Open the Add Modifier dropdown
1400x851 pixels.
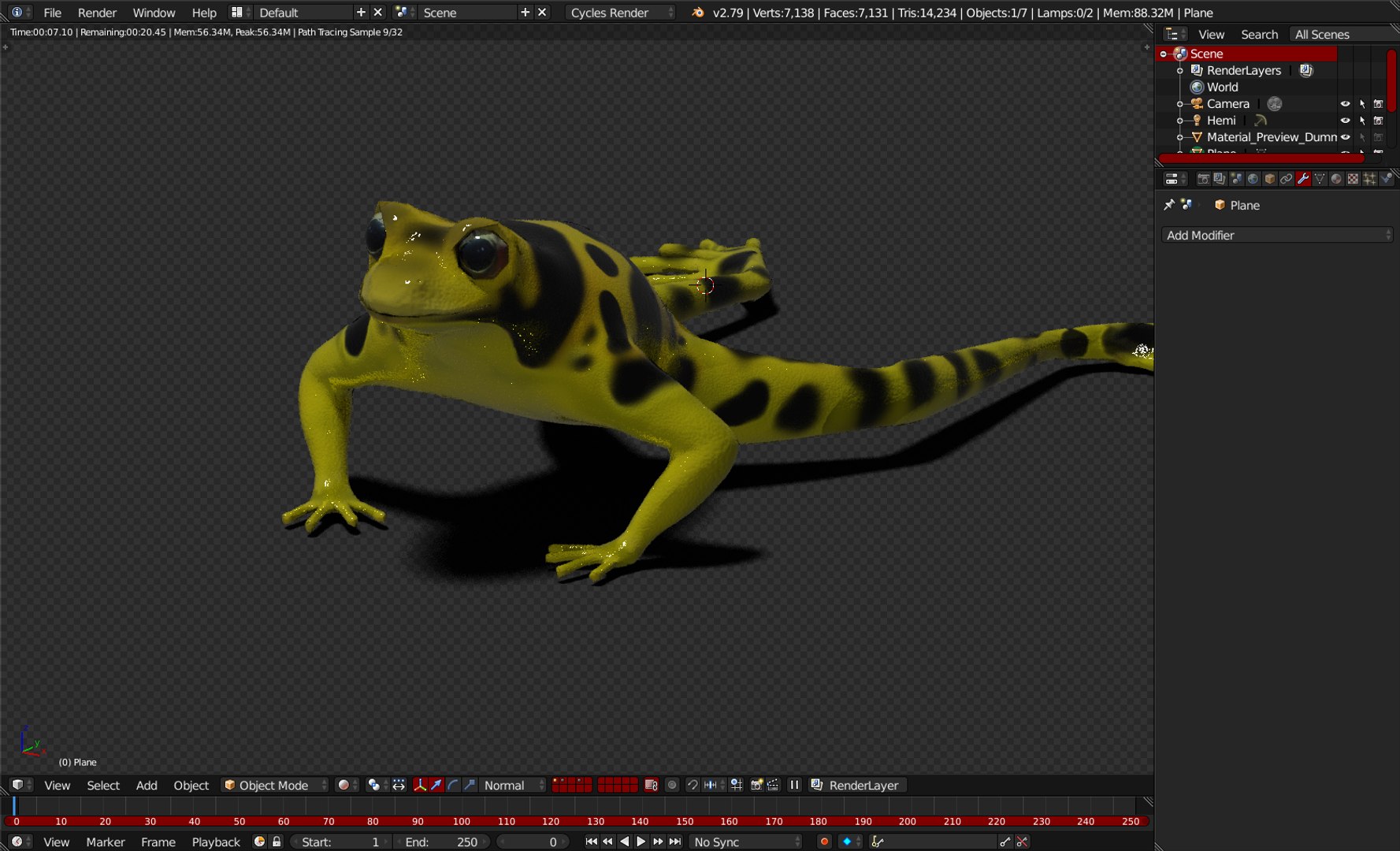pyautogui.click(x=1277, y=235)
